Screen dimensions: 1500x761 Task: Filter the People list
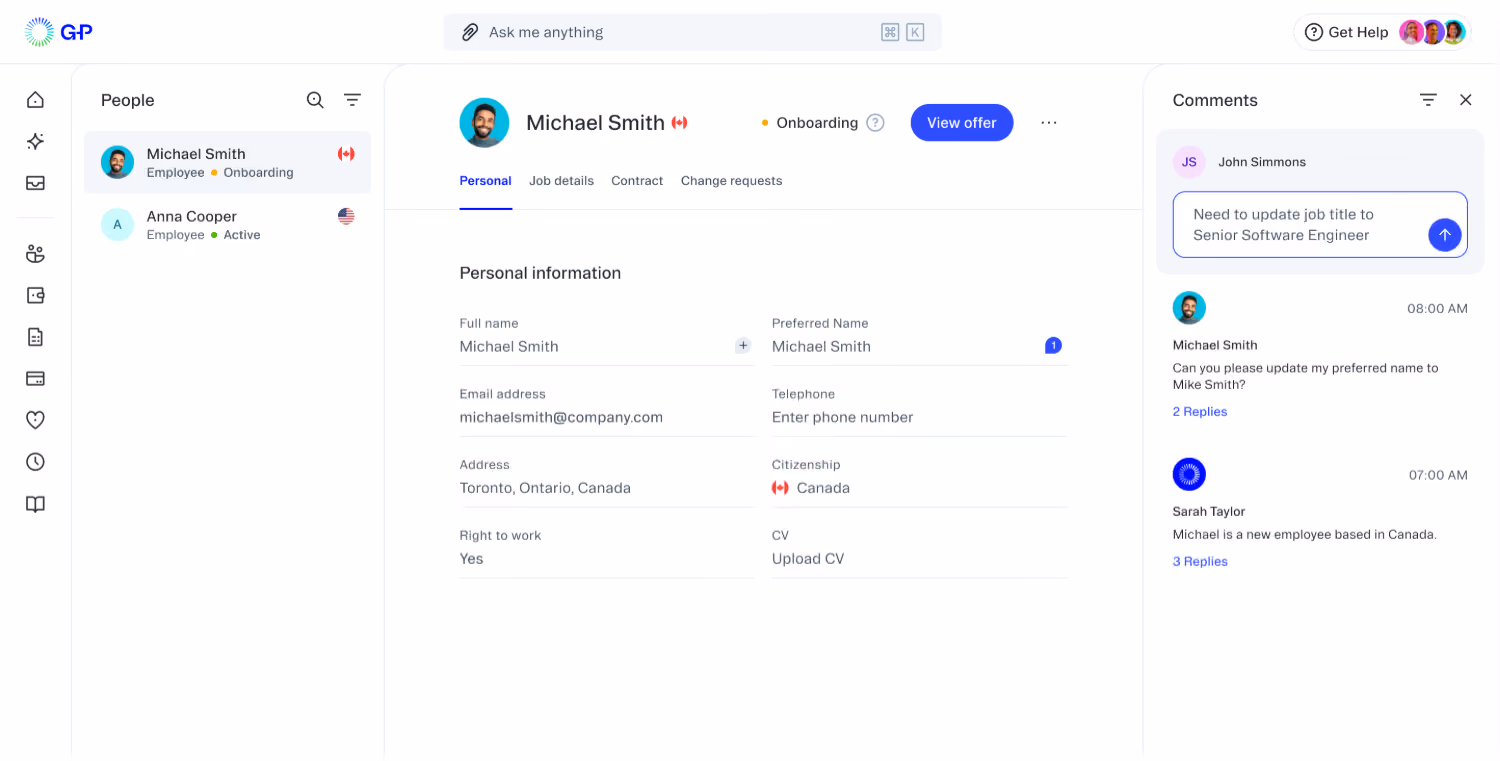[x=352, y=100]
